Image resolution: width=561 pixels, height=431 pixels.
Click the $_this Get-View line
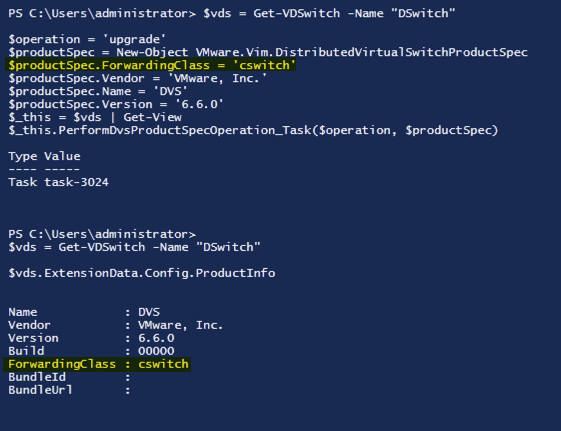[x=95, y=117]
